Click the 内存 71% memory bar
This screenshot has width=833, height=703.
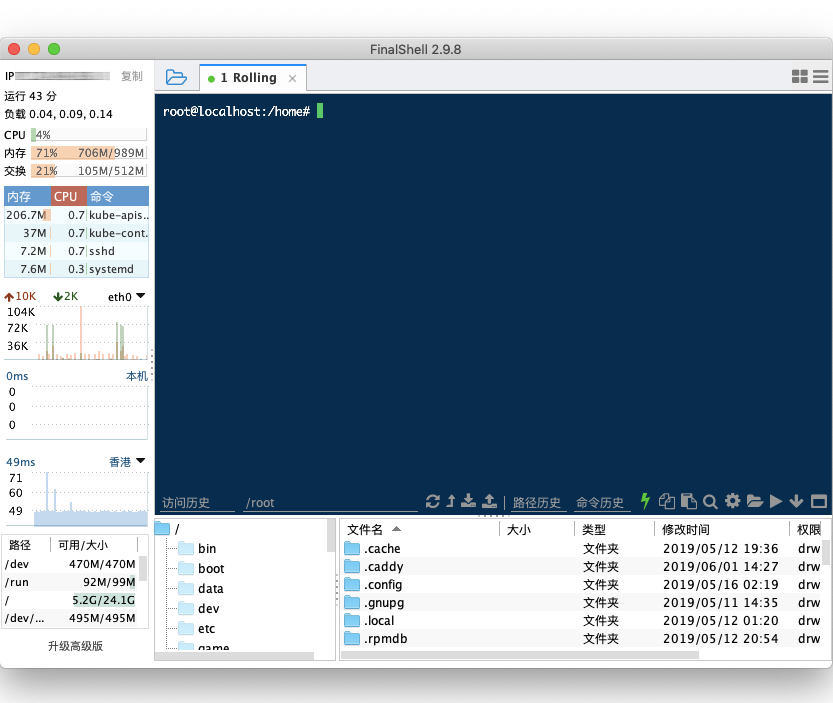point(89,153)
